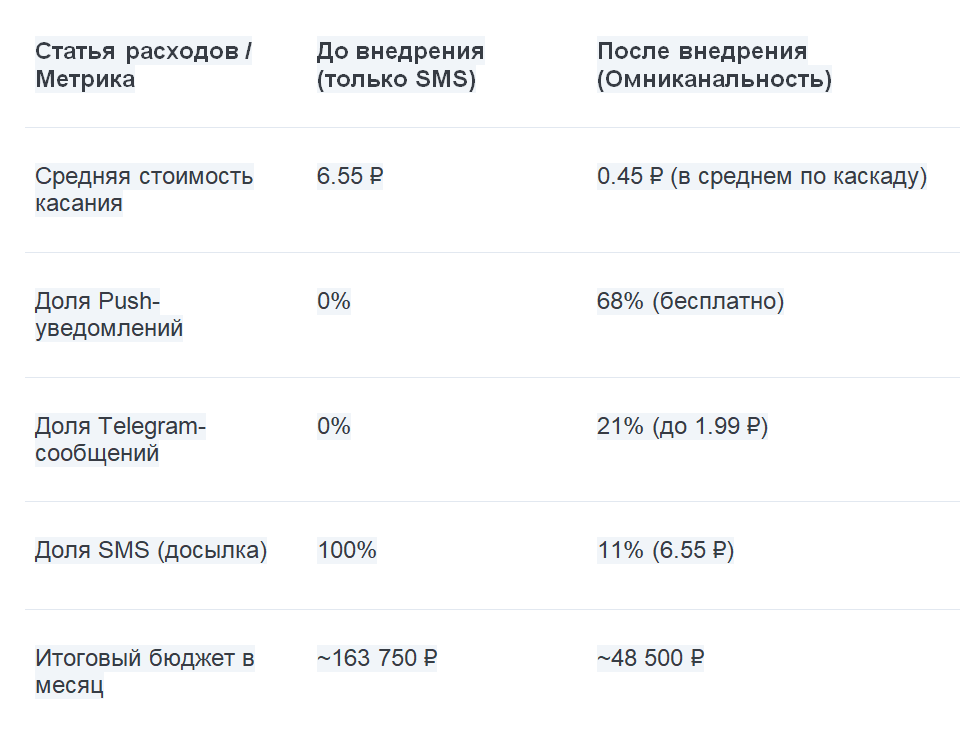Click the "68% (бесплатно)" cell
The width and height of the screenshot is (960, 731).
(690, 301)
